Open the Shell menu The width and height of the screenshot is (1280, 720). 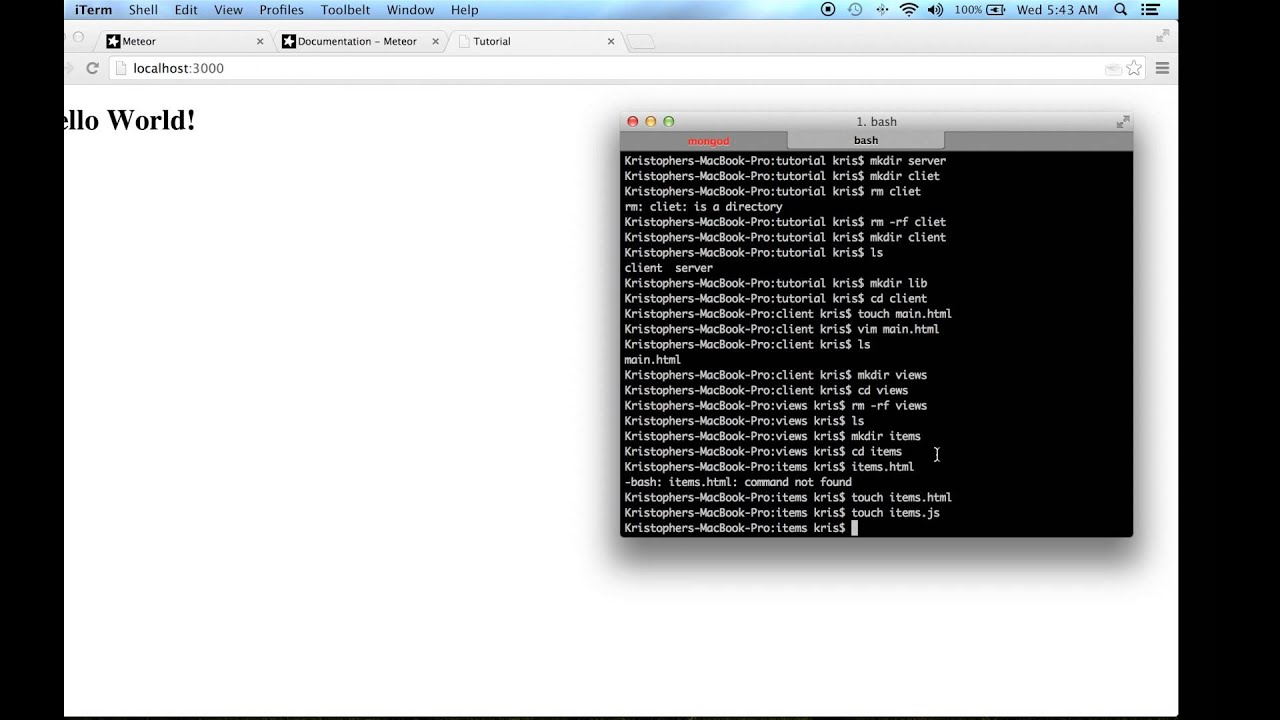[143, 10]
